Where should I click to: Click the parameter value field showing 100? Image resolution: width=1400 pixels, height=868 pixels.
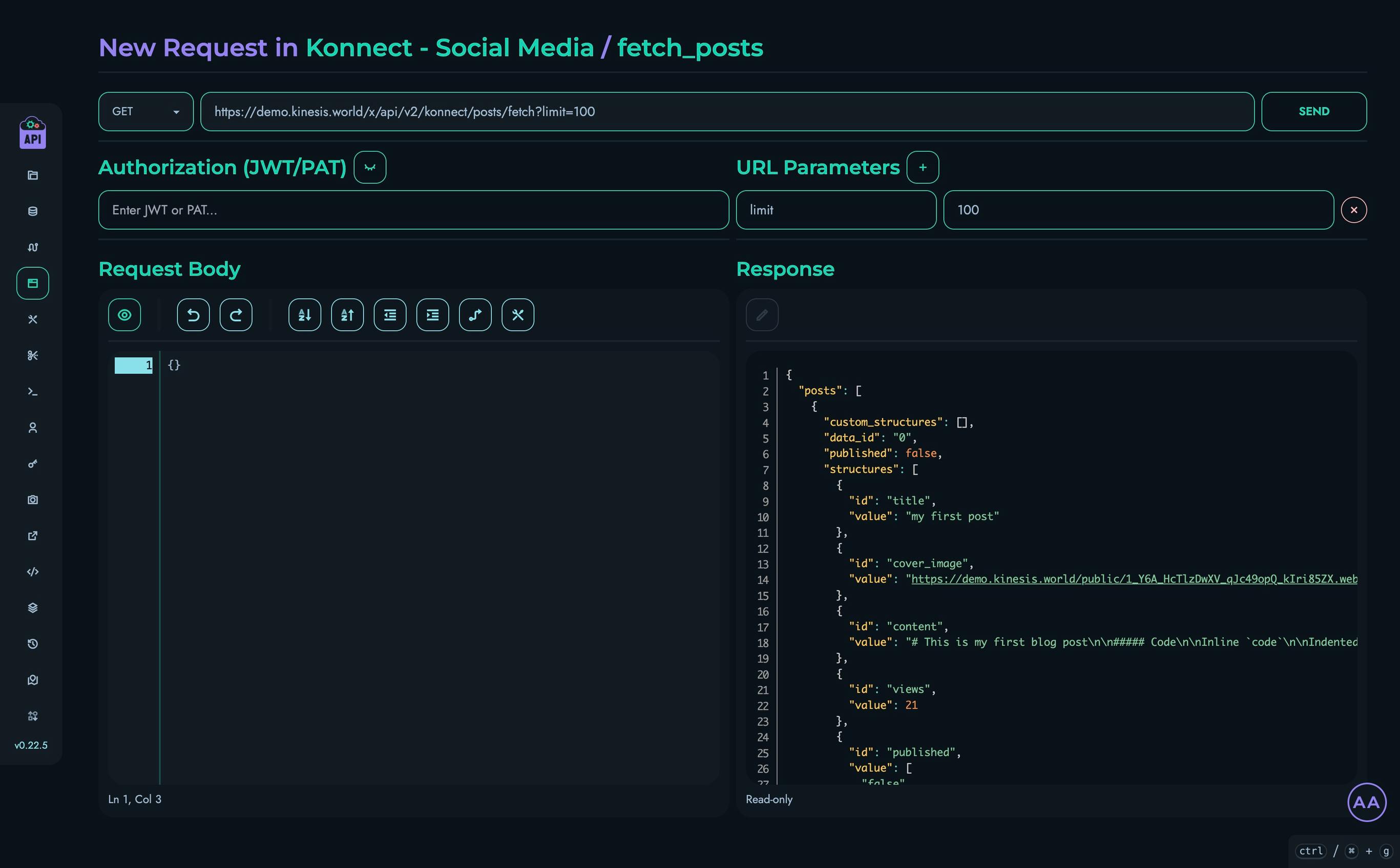[1139, 209]
